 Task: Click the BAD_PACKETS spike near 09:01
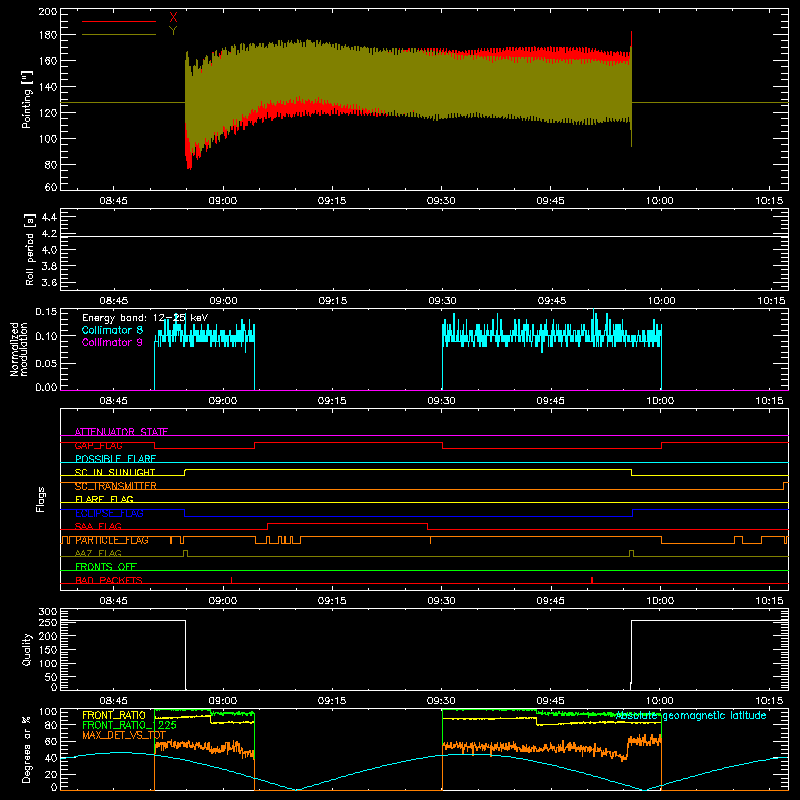click(232, 580)
